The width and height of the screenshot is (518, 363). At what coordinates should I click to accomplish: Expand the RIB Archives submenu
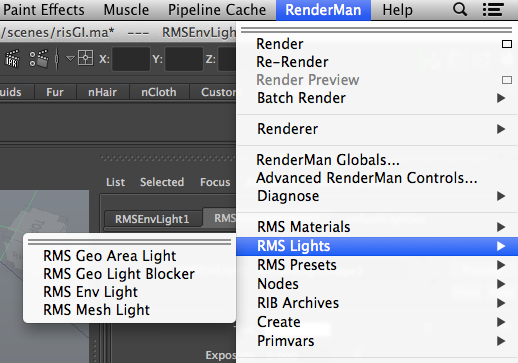coord(377,303)
